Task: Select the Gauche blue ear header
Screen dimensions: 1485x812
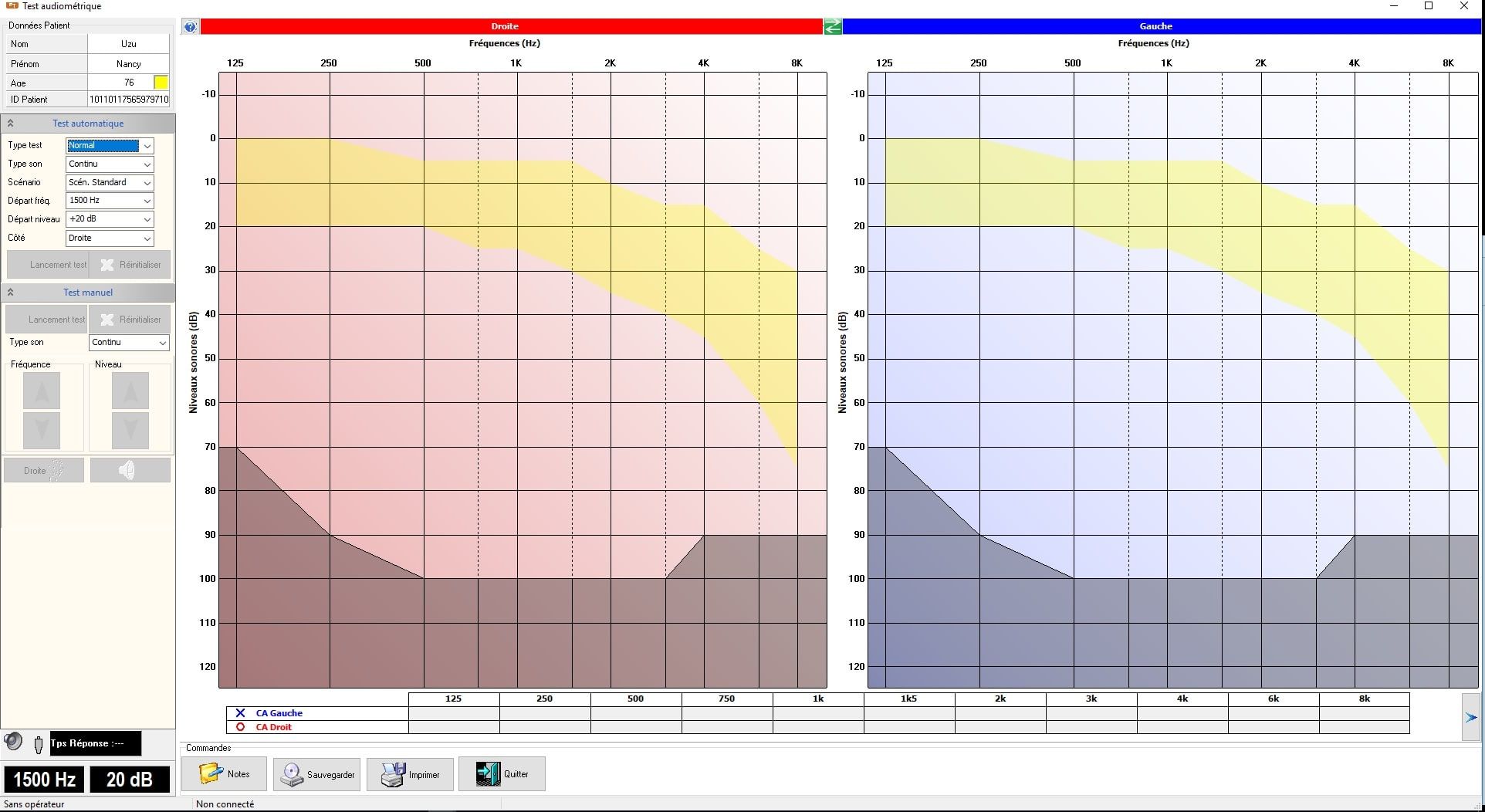Action: click(1155, 26)
